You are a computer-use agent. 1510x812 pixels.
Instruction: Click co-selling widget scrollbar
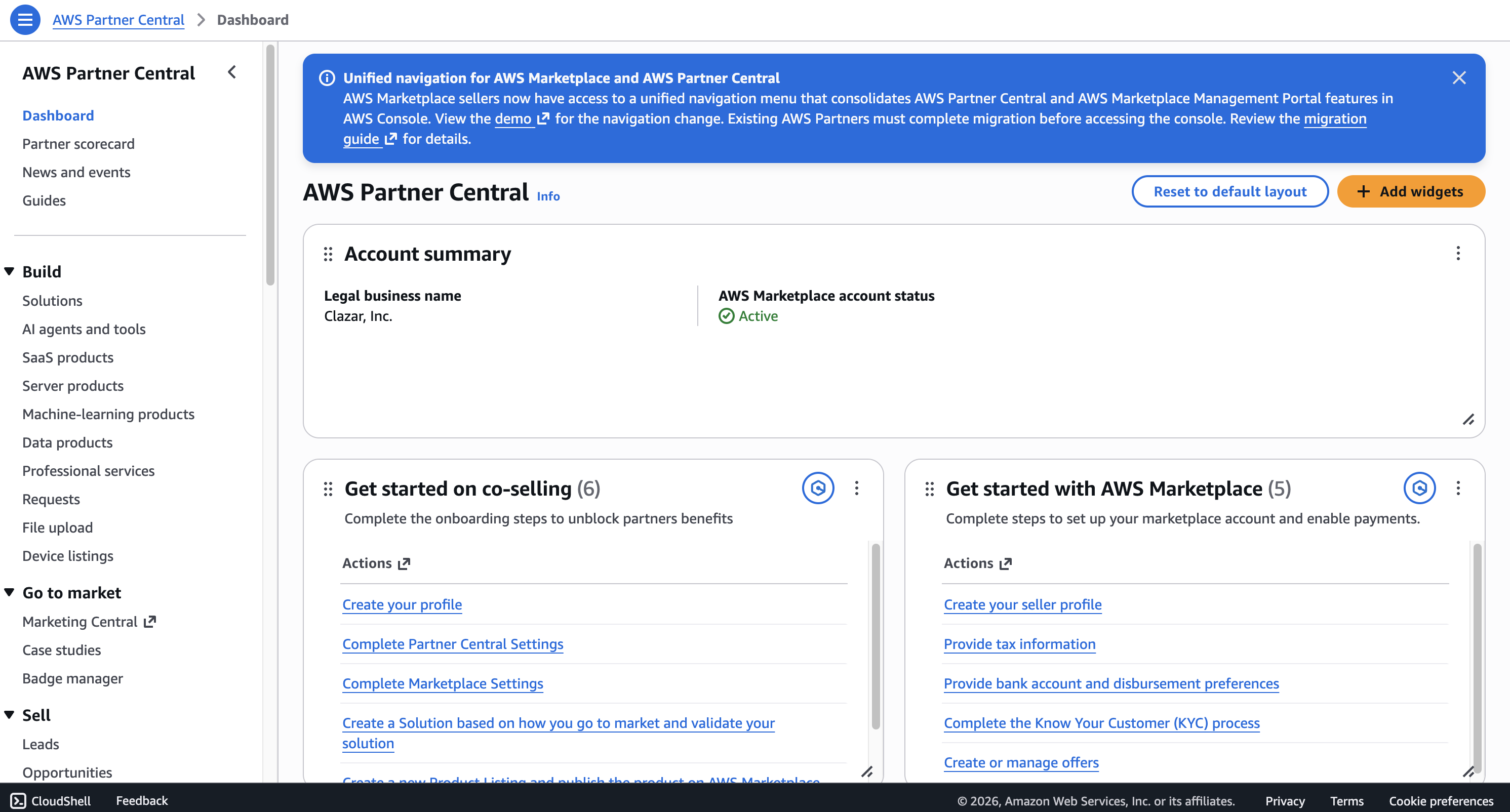pyautogui.click(x=876, y=636)
